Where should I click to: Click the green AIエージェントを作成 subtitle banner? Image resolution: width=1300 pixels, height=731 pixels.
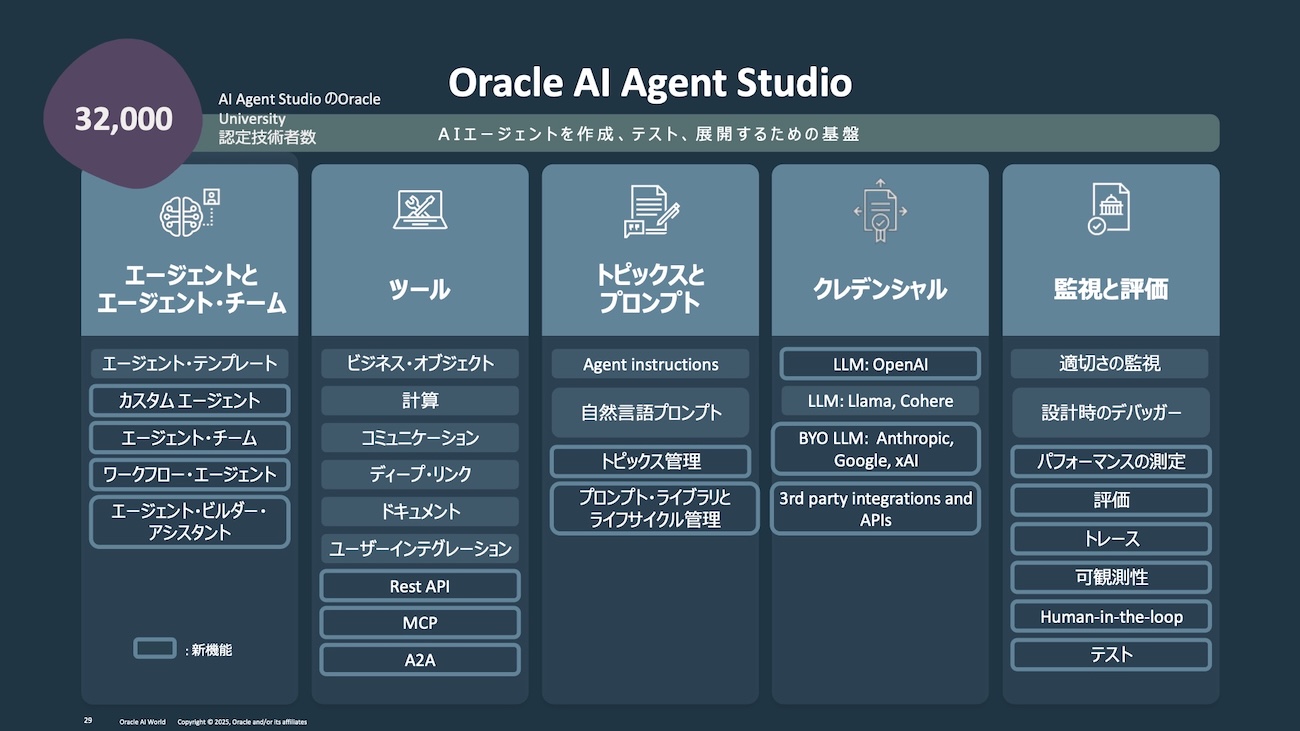tap(650, 134)
